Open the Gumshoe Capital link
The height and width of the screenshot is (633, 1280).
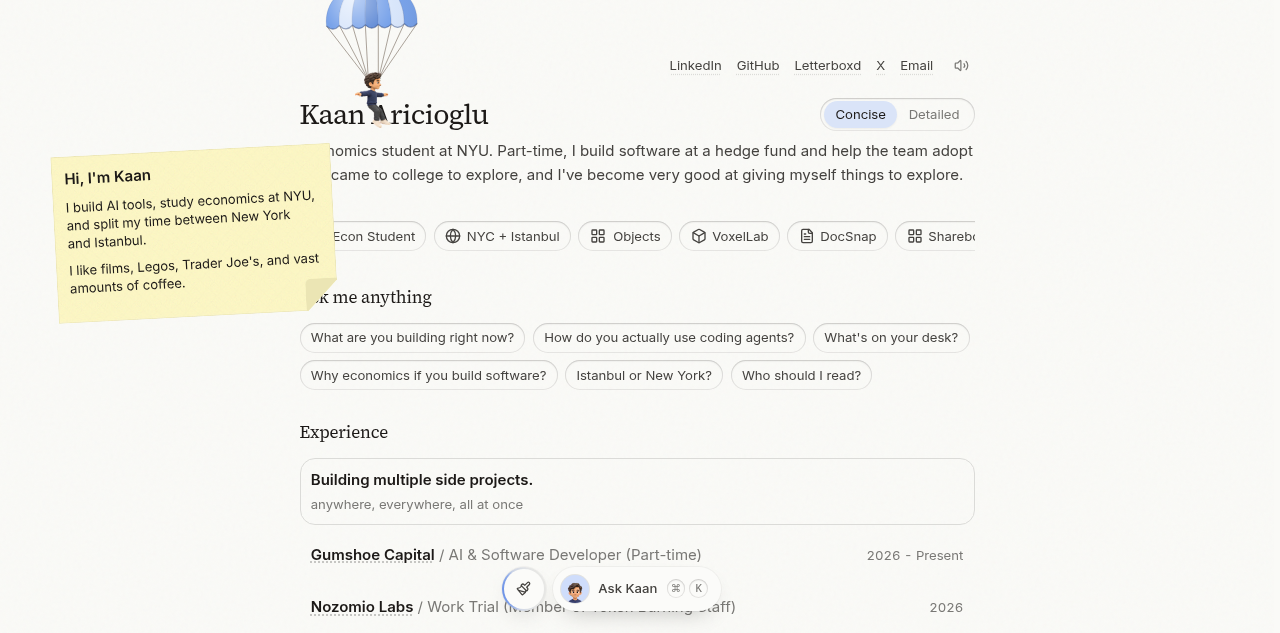[x=373, y=555]
